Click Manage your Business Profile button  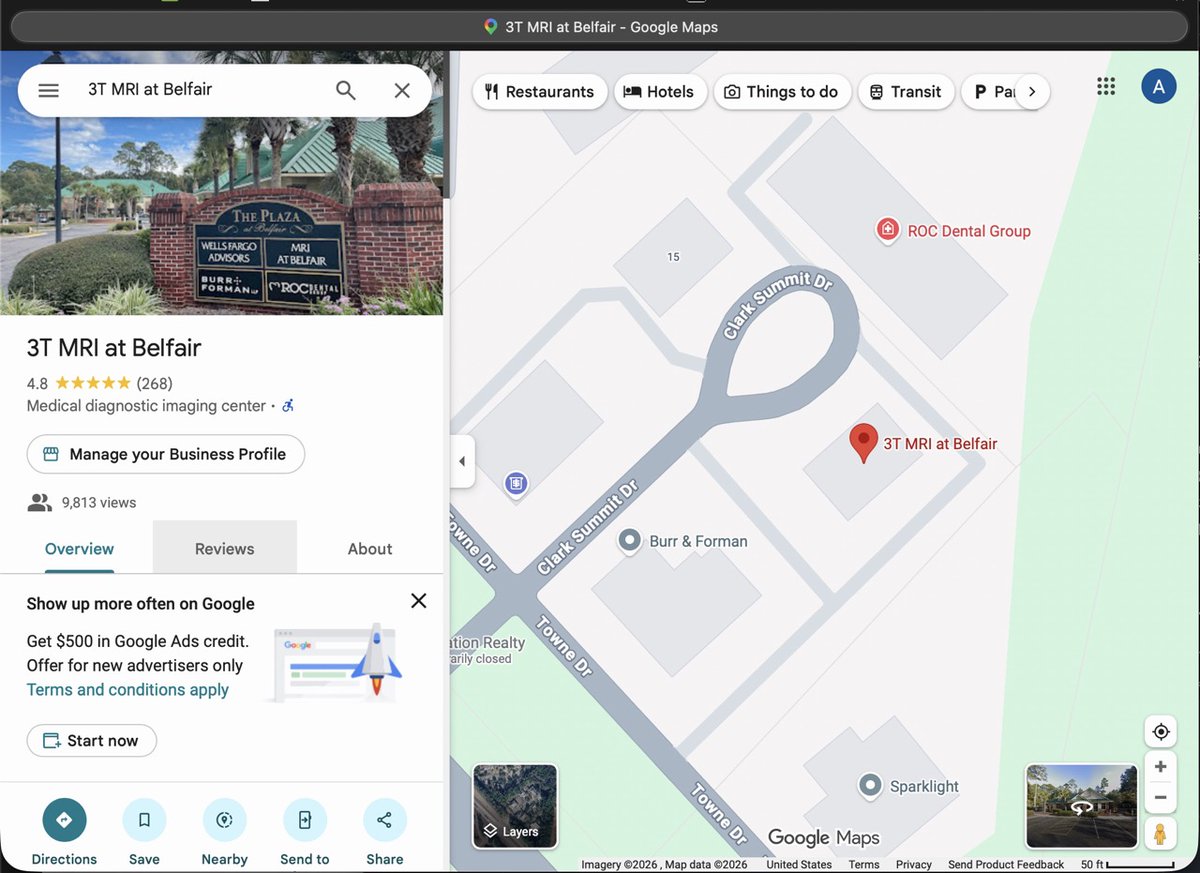(x=166, y=454)
